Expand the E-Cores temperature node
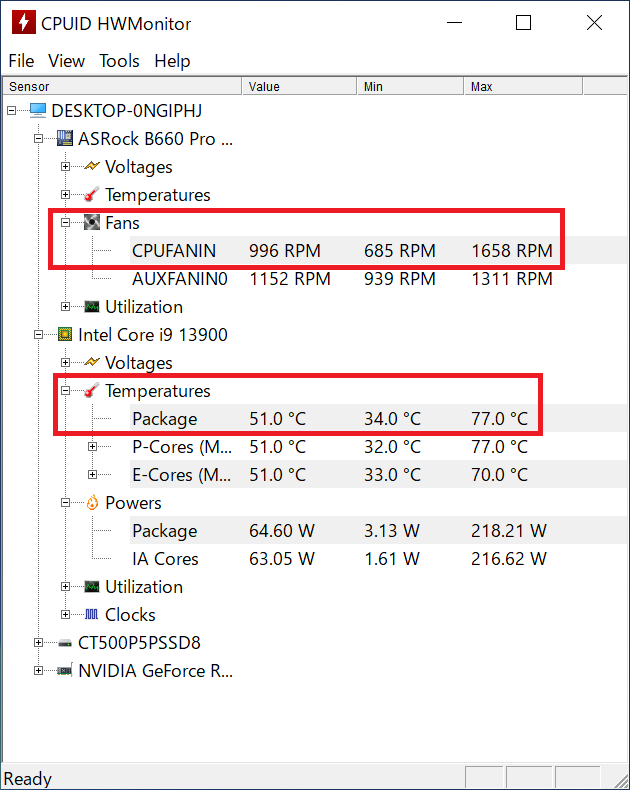 92,475
